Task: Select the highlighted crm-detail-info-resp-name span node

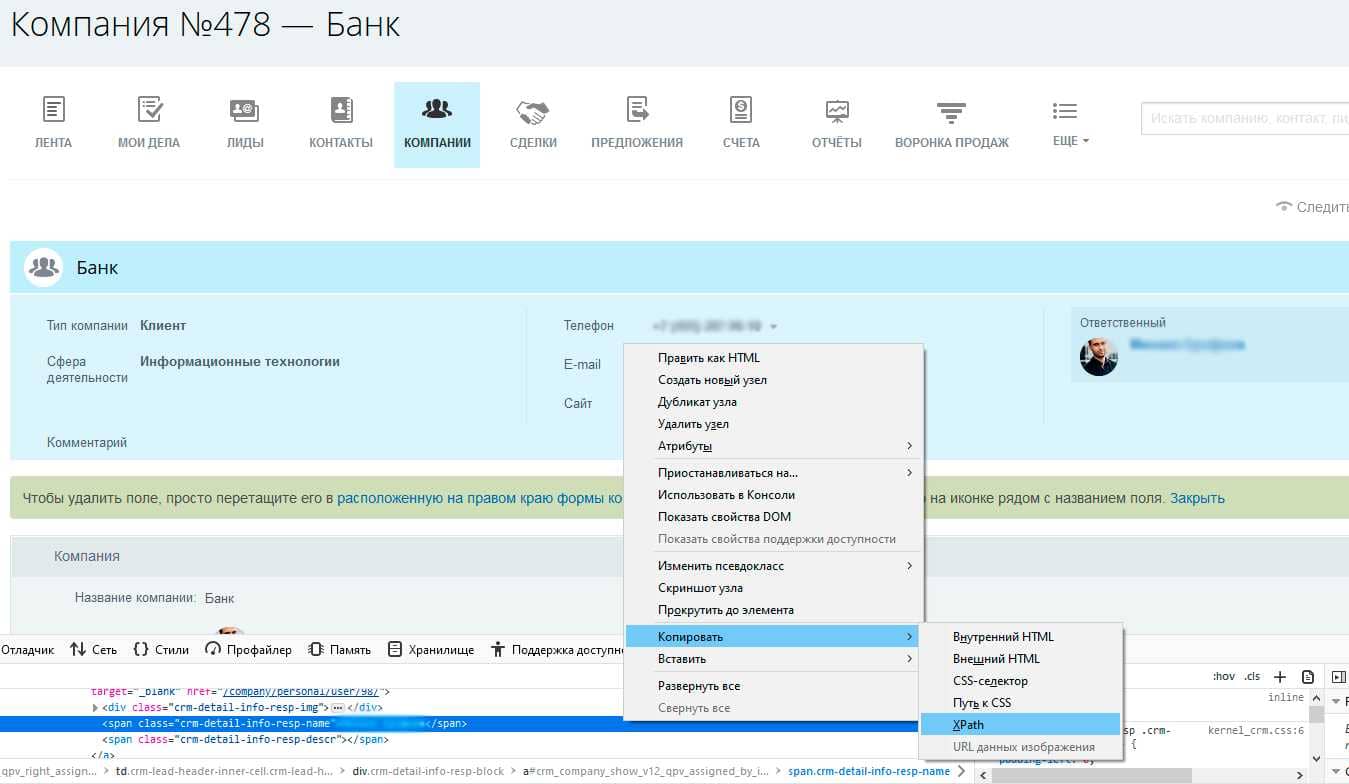Action: [310, 724]
